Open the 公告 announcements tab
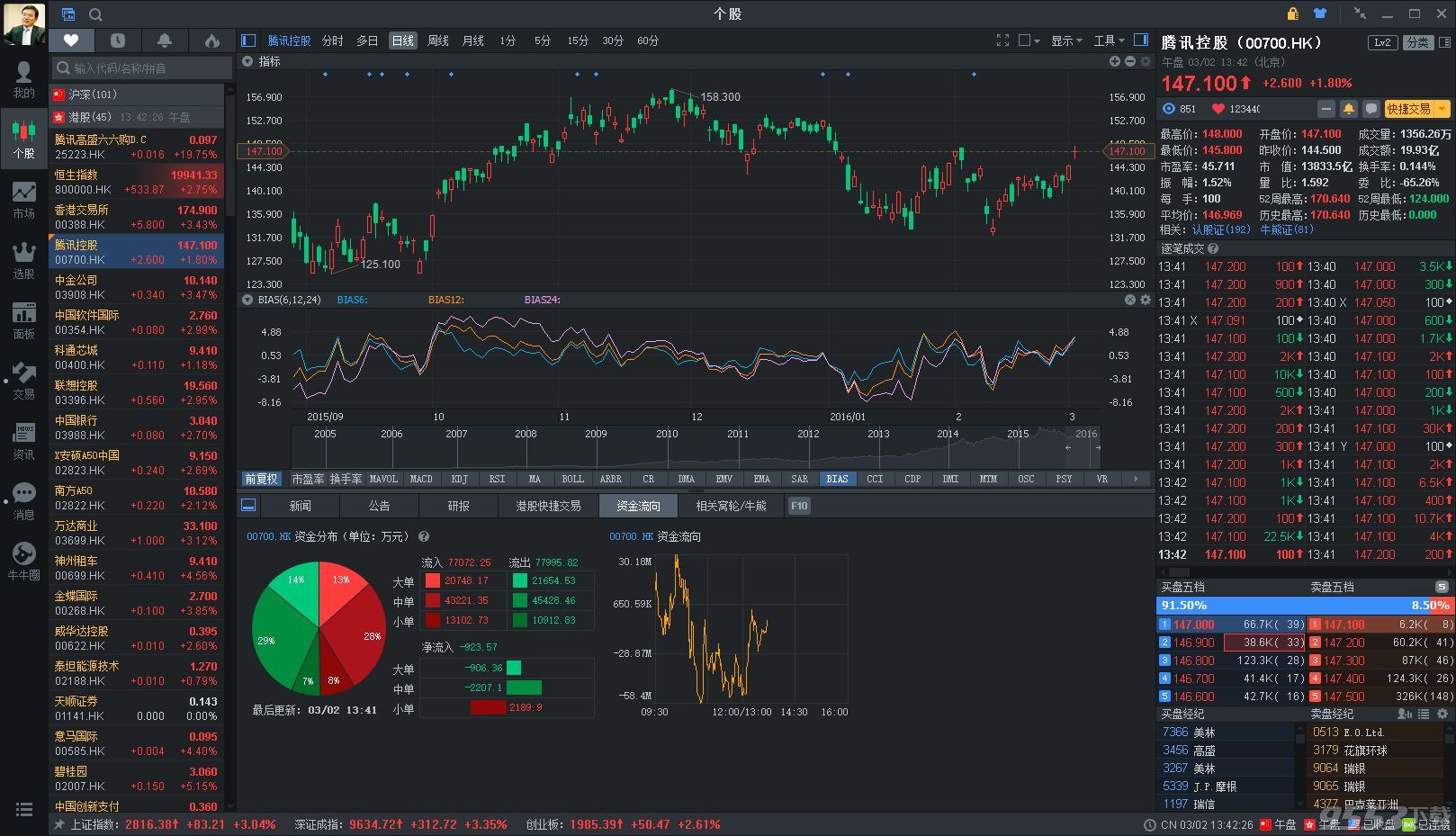The width and height of the screenshot is (1456, 836). coord(380,506)
